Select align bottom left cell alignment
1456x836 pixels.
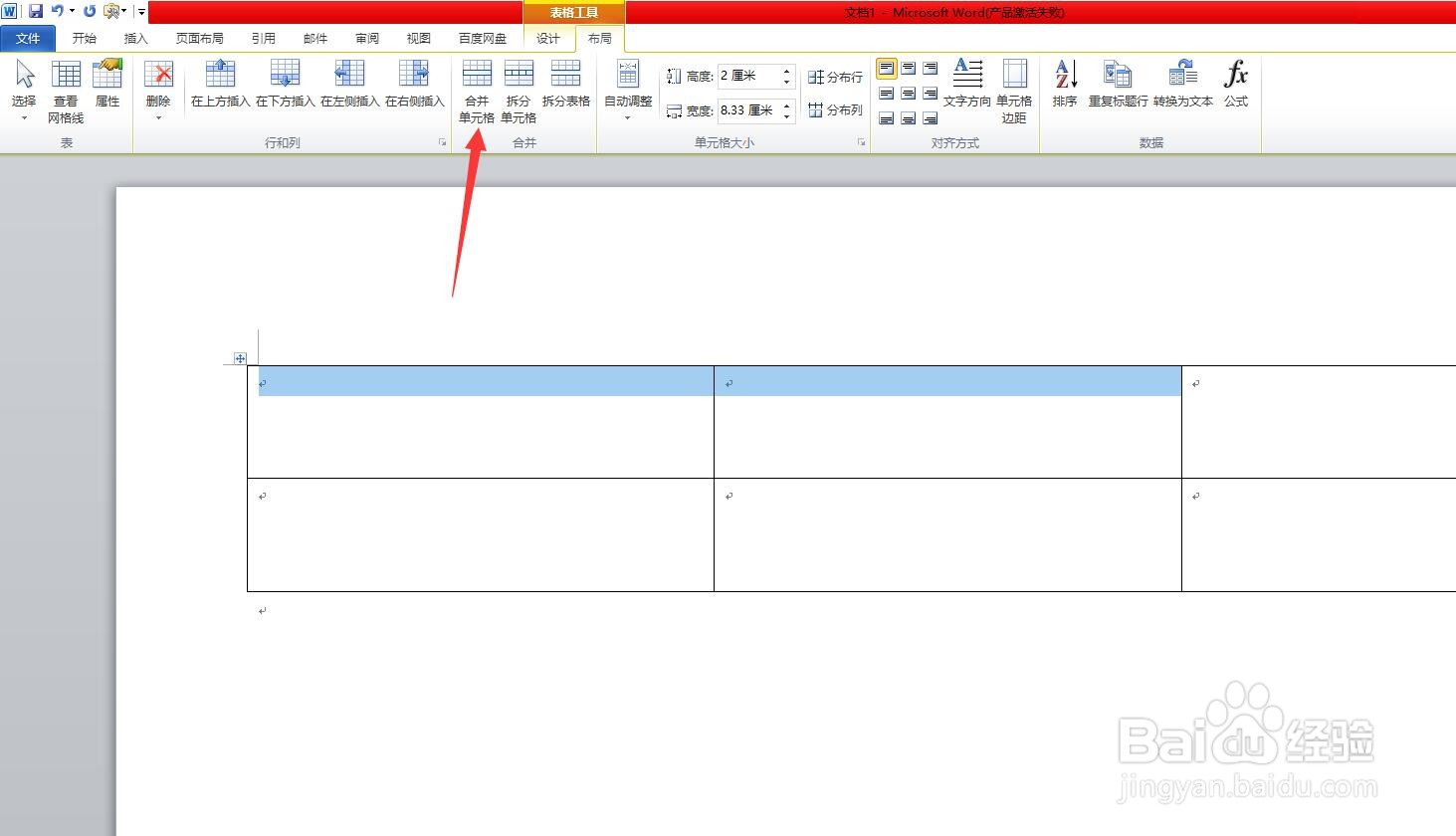(887, 118)
